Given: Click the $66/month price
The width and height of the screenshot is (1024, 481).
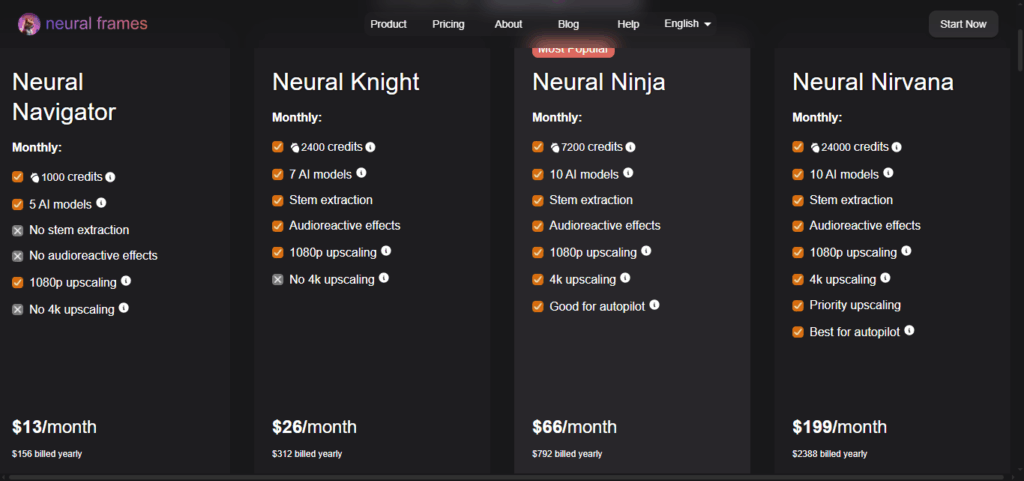Looking at the screenshot, I should point(574,427).
